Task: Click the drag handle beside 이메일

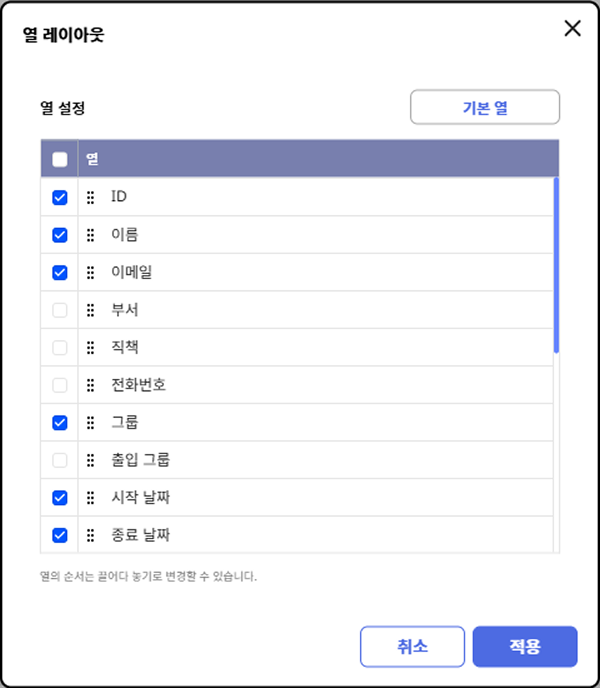Action: (90, 272)
